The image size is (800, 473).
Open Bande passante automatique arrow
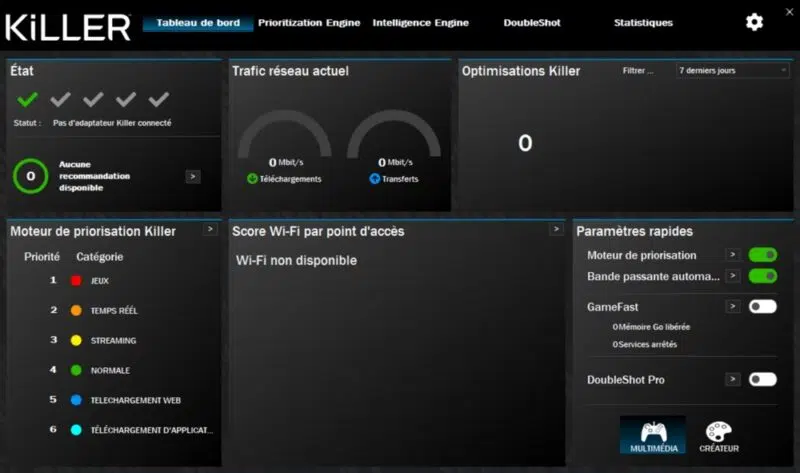point(733,276)
